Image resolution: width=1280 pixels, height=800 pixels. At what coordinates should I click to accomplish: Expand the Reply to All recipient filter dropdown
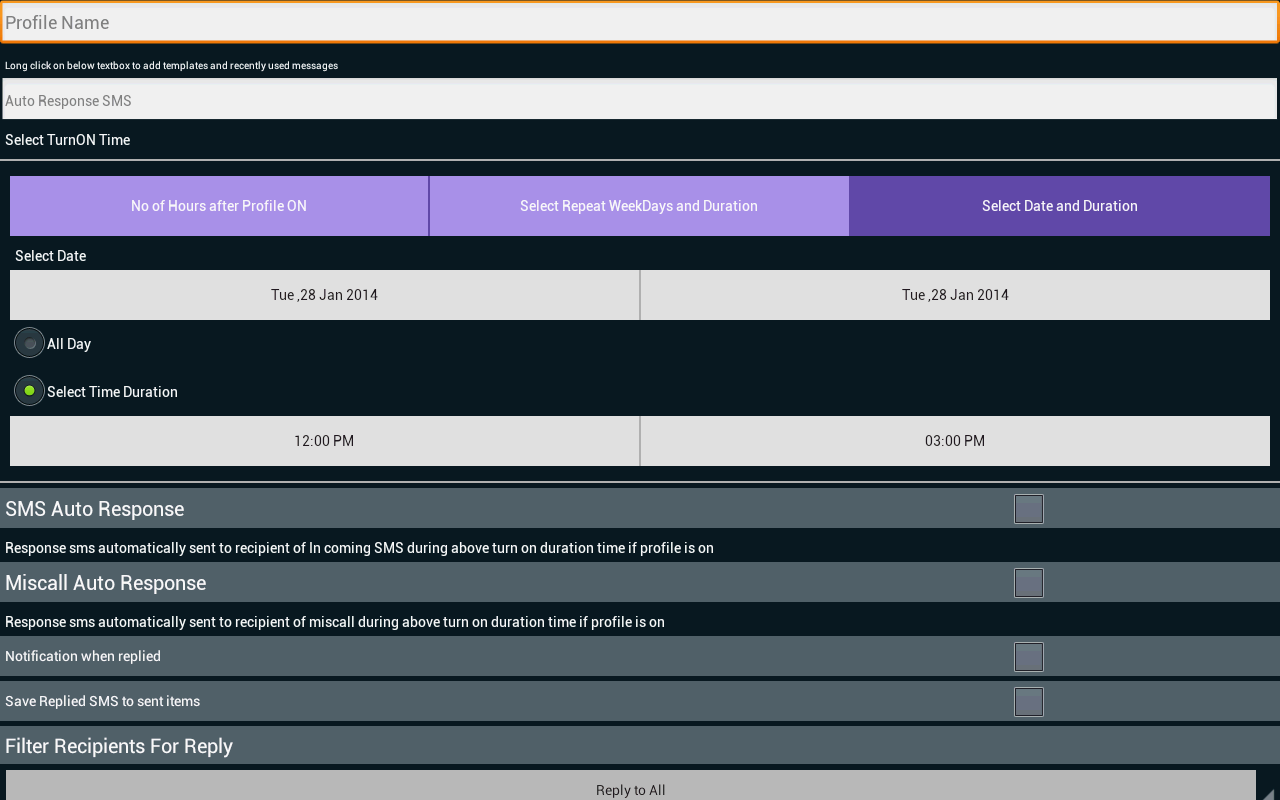tap(630, 786)
